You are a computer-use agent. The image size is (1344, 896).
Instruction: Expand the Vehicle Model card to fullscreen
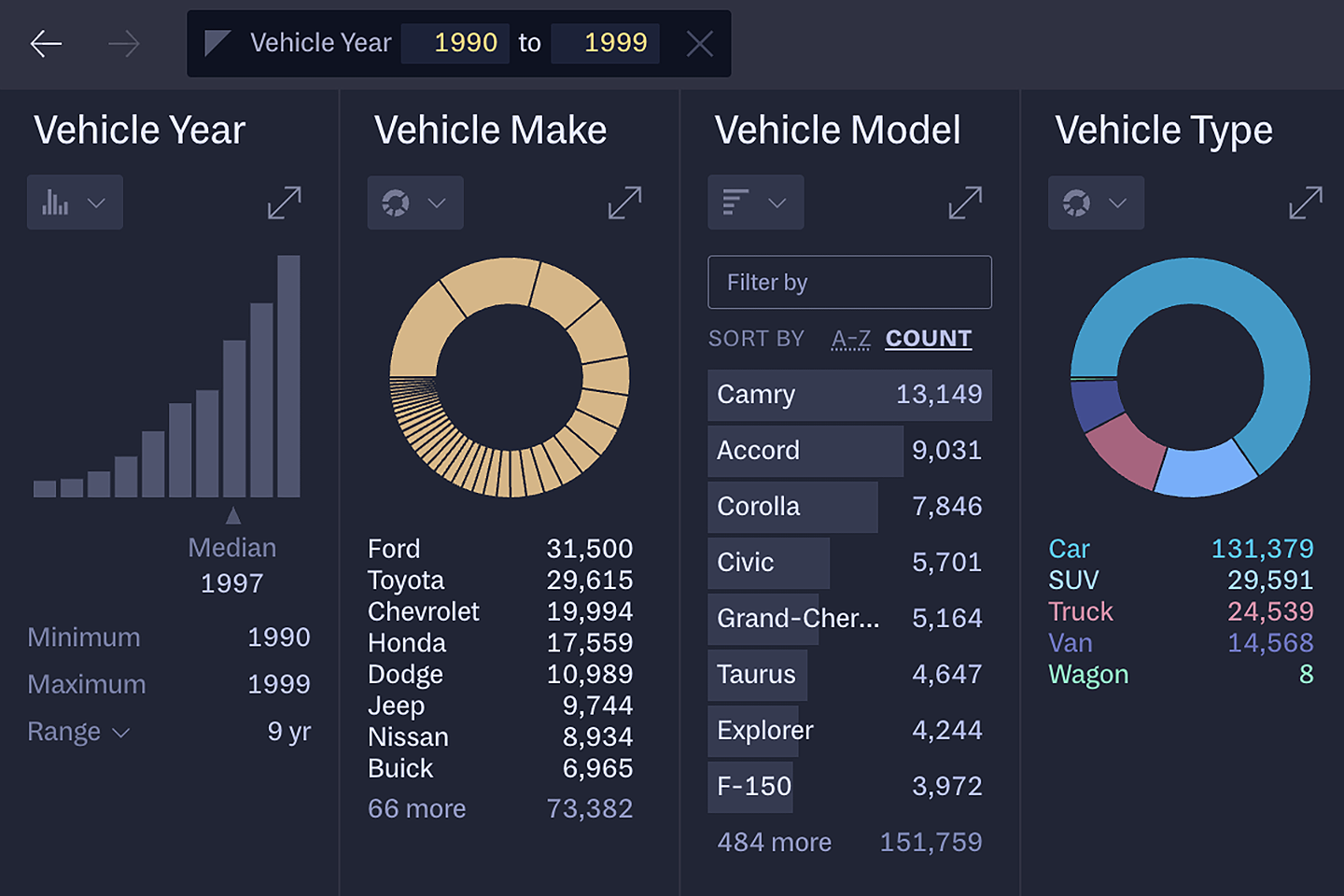[965, 202]
